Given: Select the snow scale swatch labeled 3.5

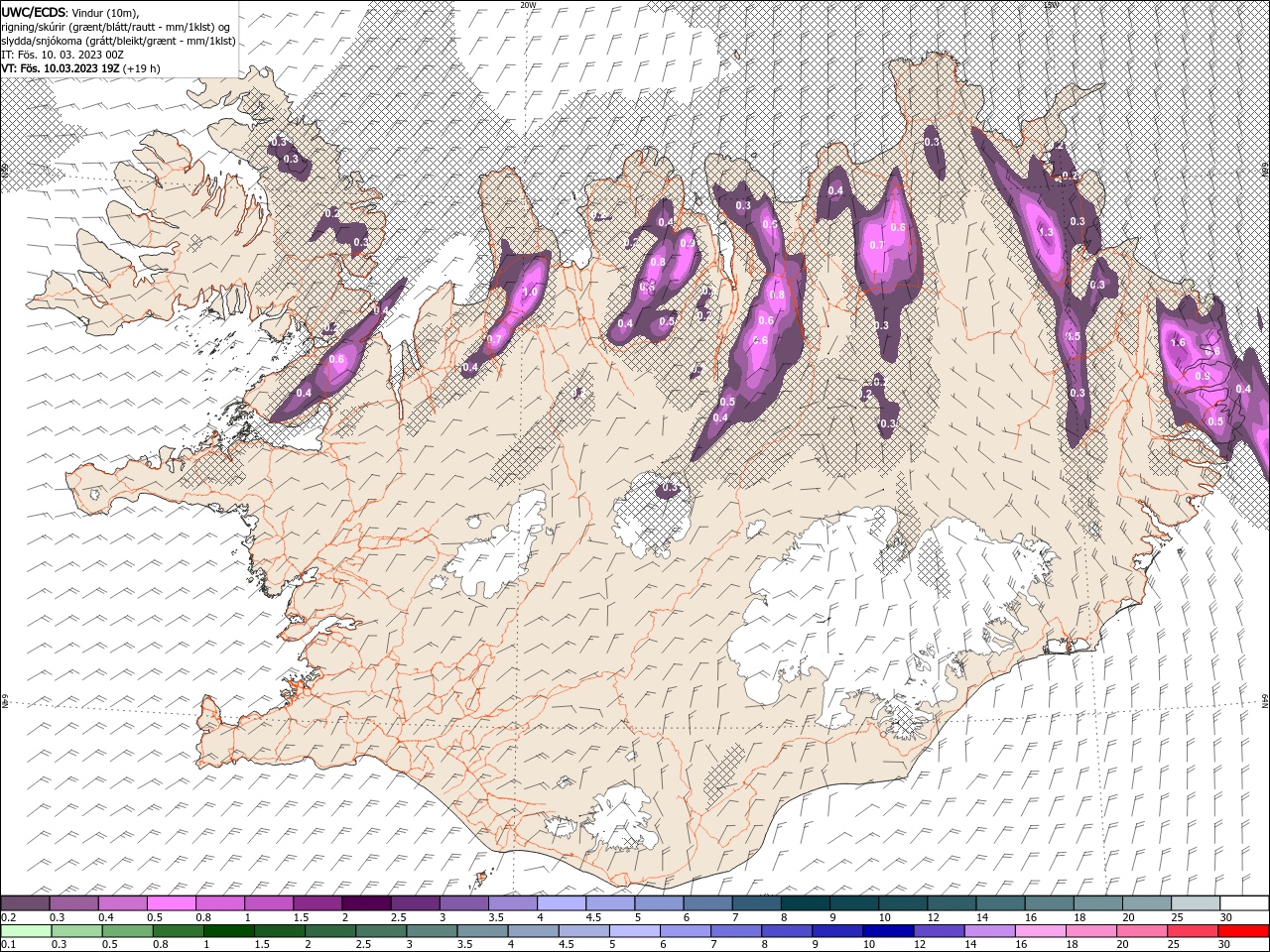Looking at the screenshot, I should pyautogui.click(x=512, y=903).
